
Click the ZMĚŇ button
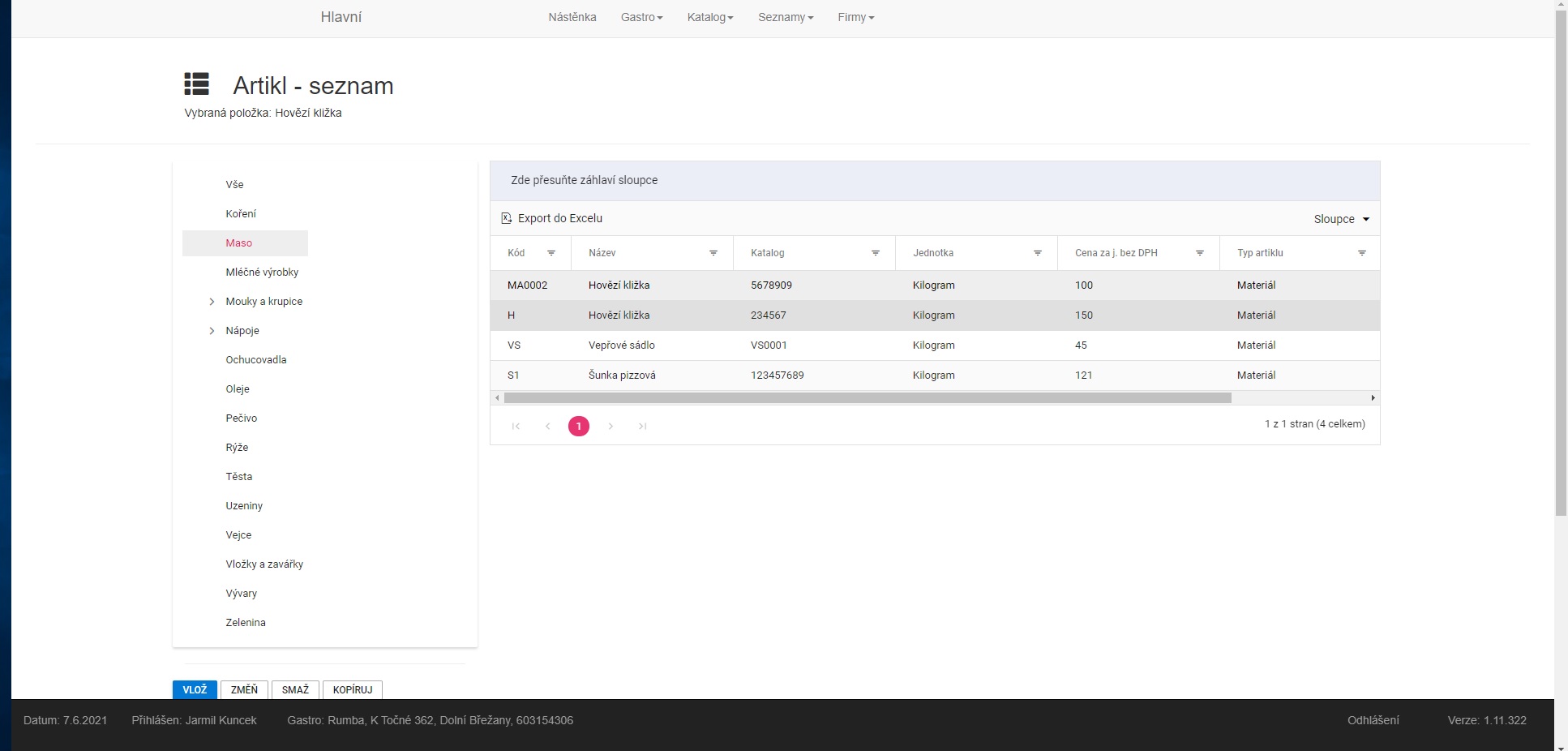click(x=244, y=689)
